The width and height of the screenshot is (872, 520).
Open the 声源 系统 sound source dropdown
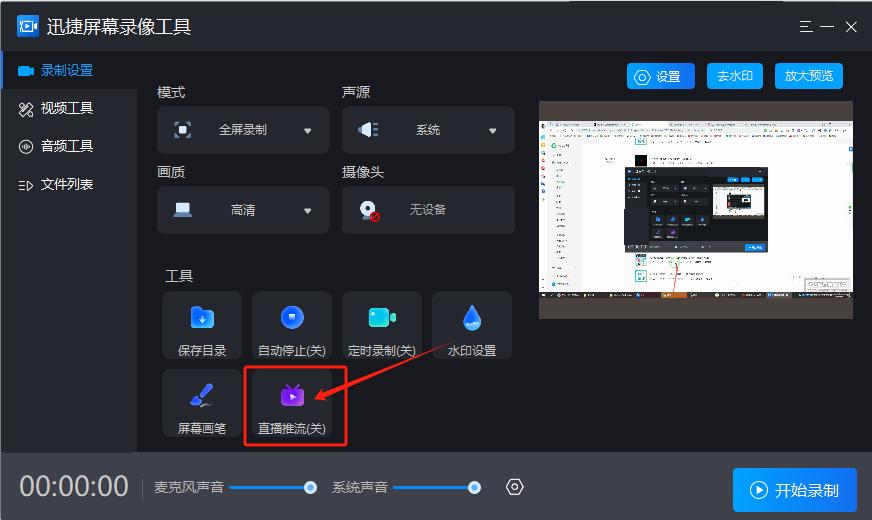coord(428,130)
